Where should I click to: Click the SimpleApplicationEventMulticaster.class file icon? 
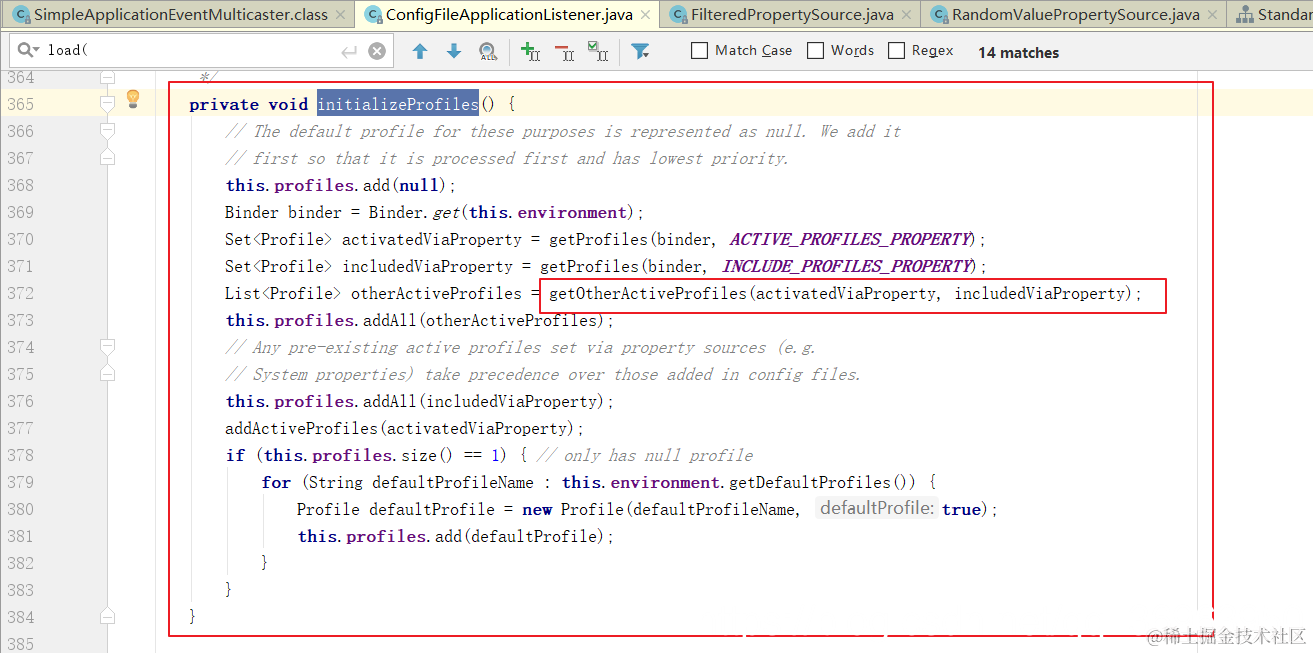pyautogui.click(x=20, y=15)
